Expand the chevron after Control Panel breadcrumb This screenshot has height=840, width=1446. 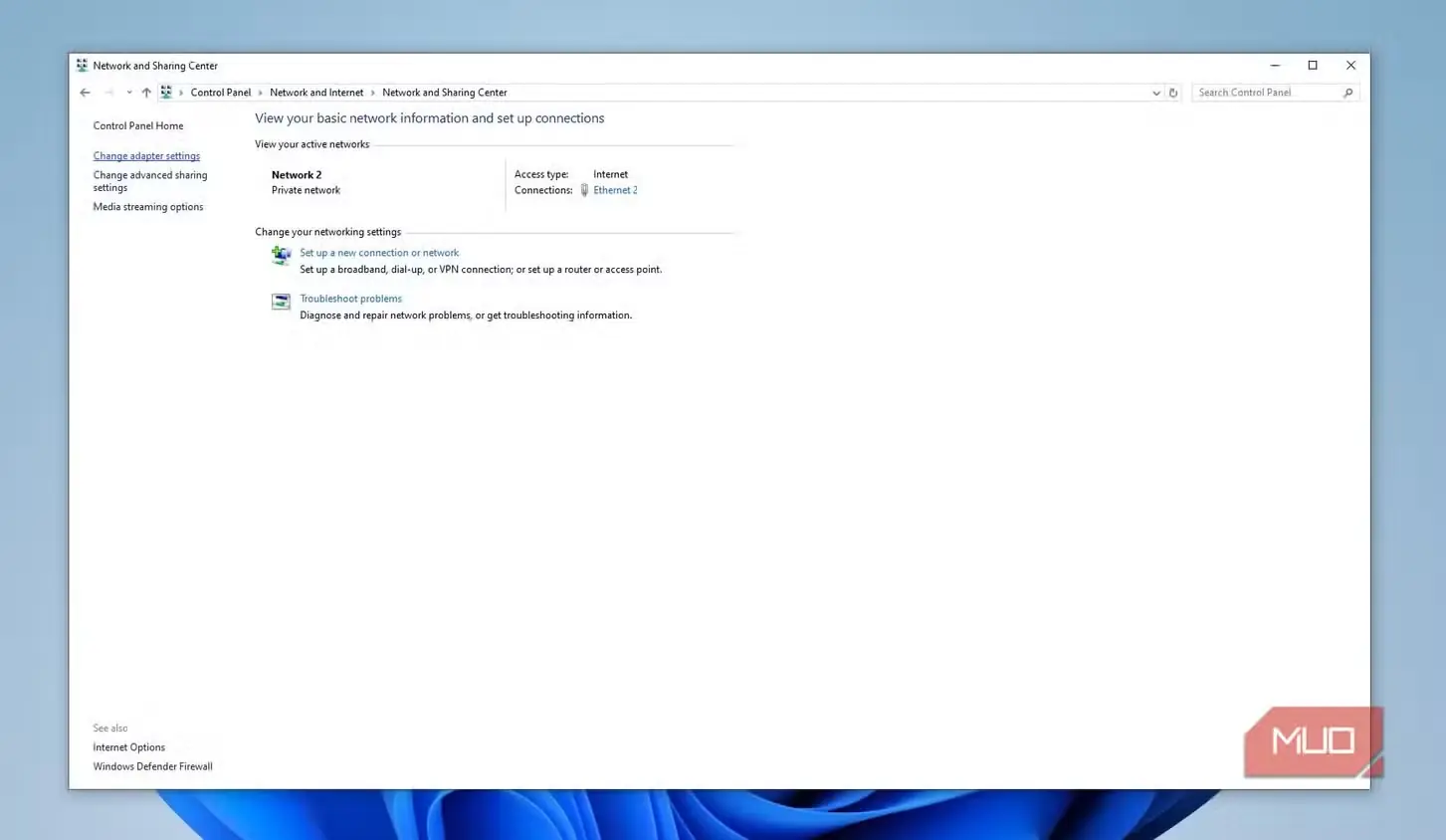pos(261,93)
